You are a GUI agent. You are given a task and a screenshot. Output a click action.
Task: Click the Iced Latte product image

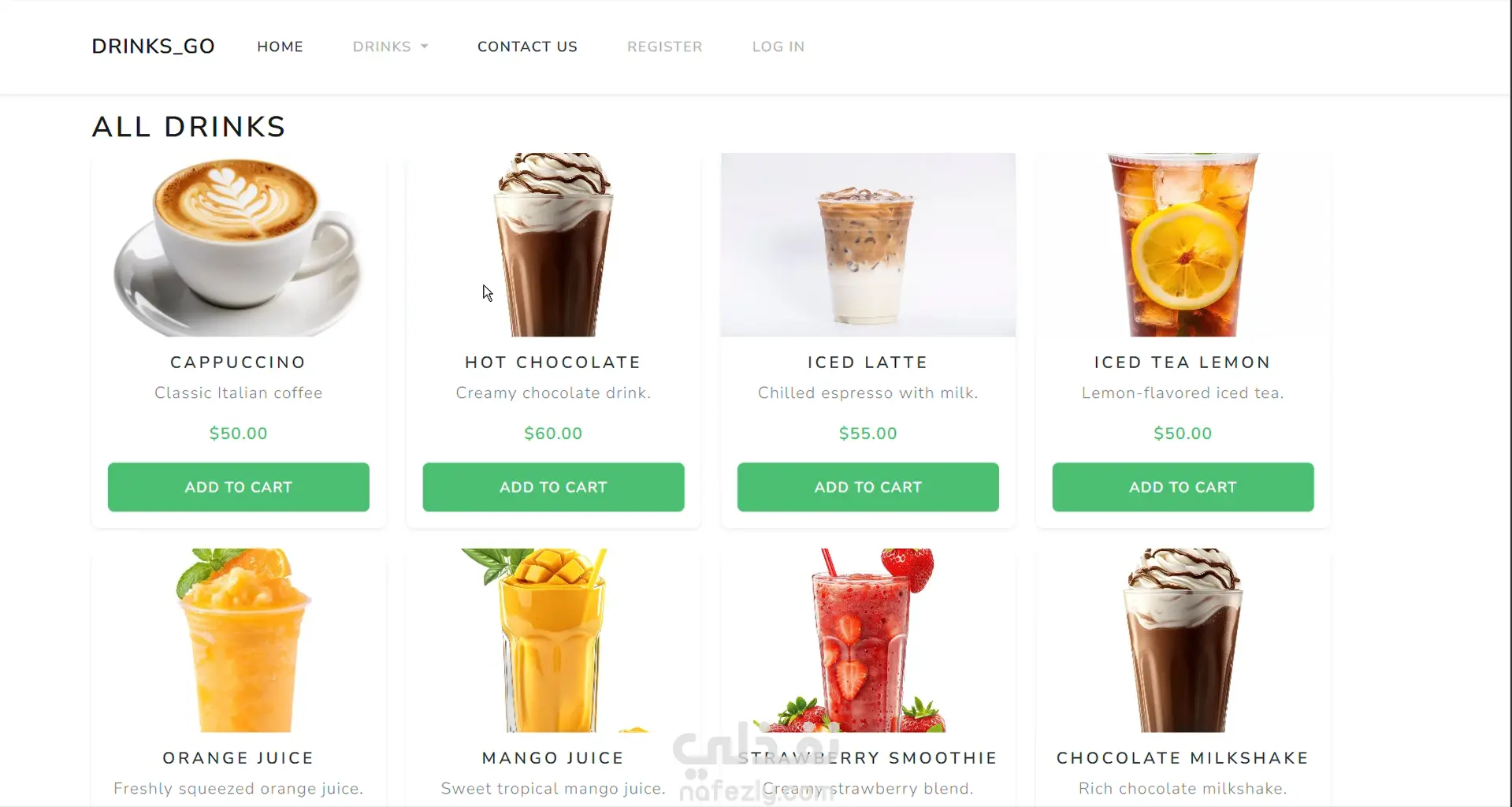point(868,245)
